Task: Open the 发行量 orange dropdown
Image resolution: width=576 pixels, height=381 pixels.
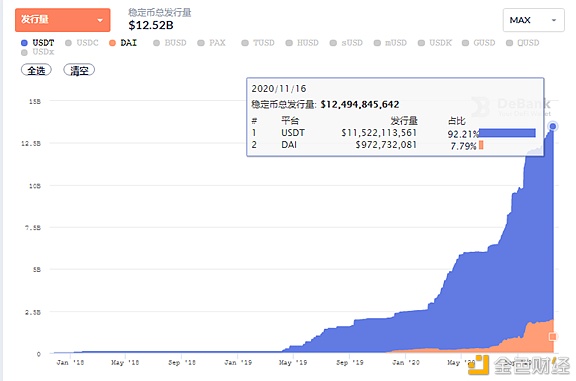Action: click(62, 20)
